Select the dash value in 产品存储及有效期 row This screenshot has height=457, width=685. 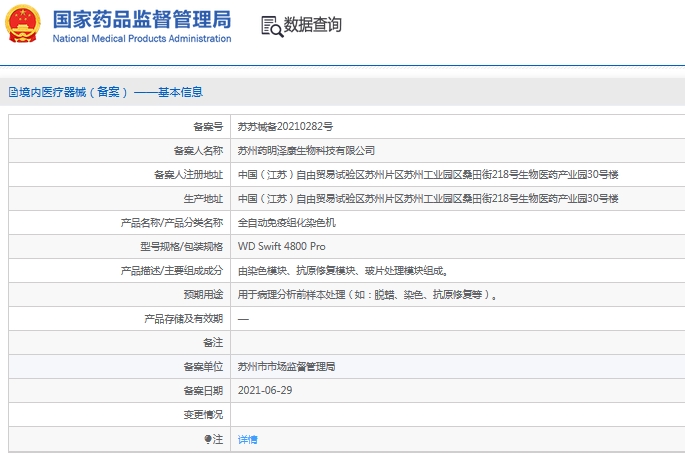[243, 319]
